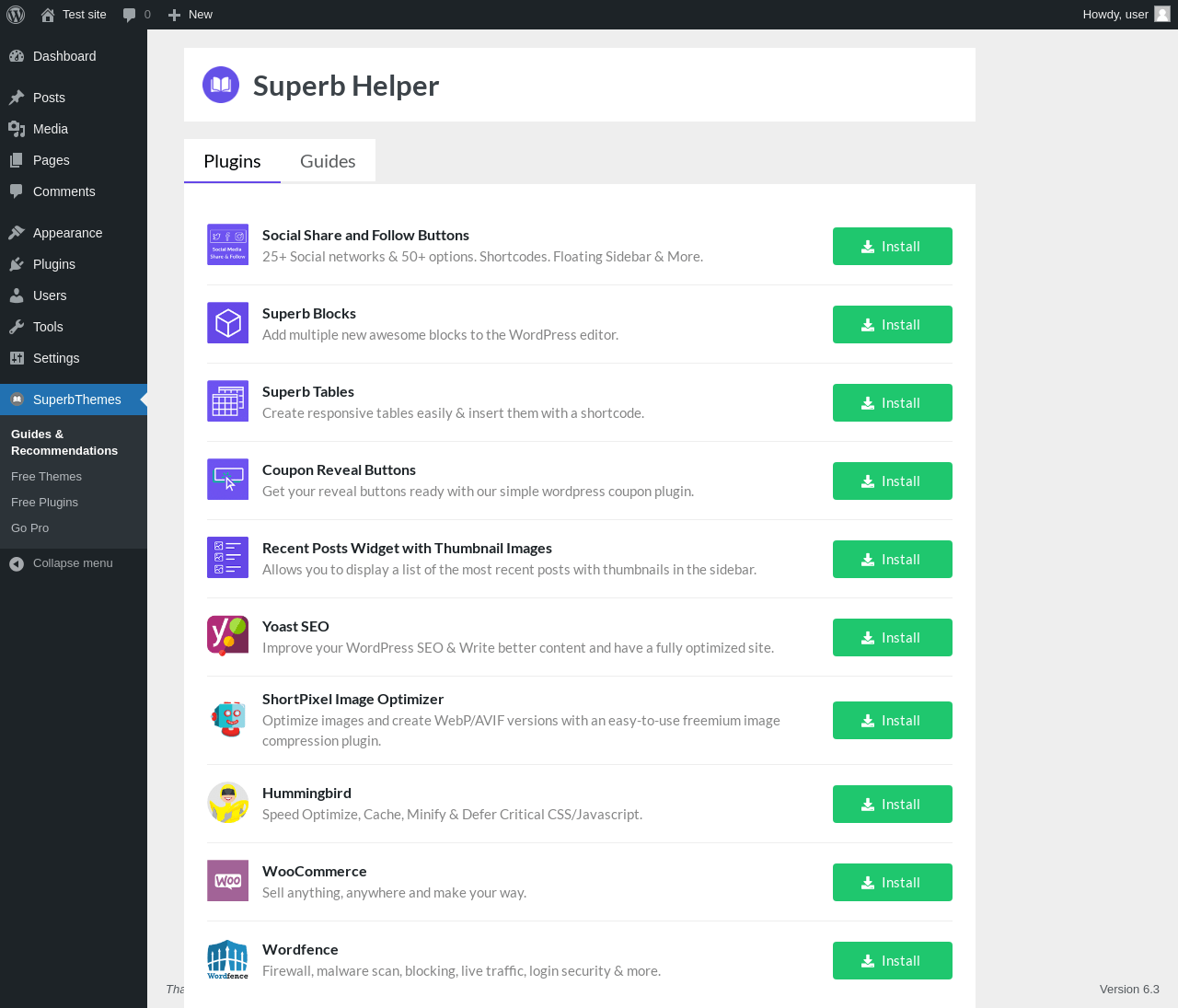
Task: Click the Social Share plugin icon
Action: 227,245
